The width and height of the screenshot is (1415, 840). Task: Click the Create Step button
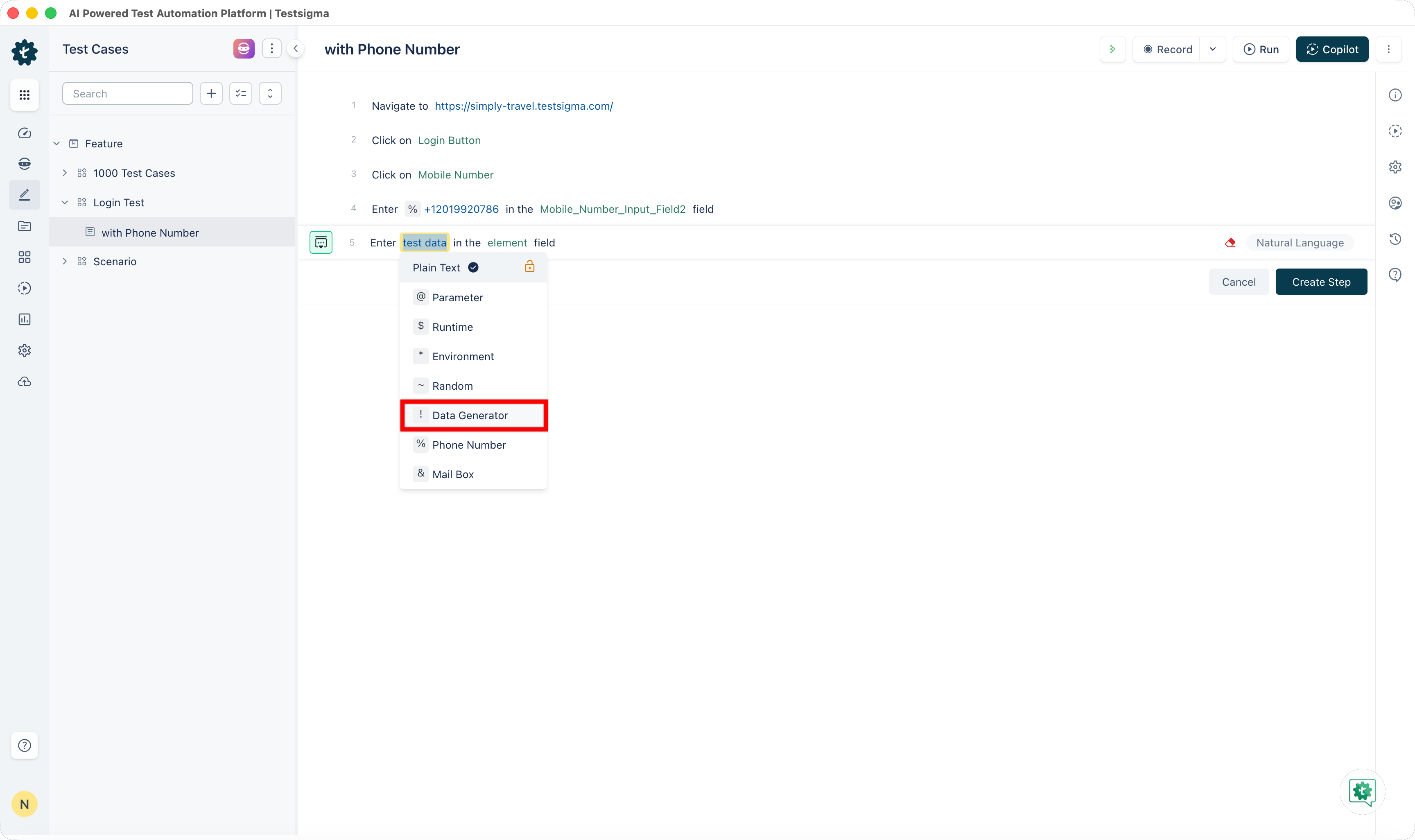pos(1321,282)
